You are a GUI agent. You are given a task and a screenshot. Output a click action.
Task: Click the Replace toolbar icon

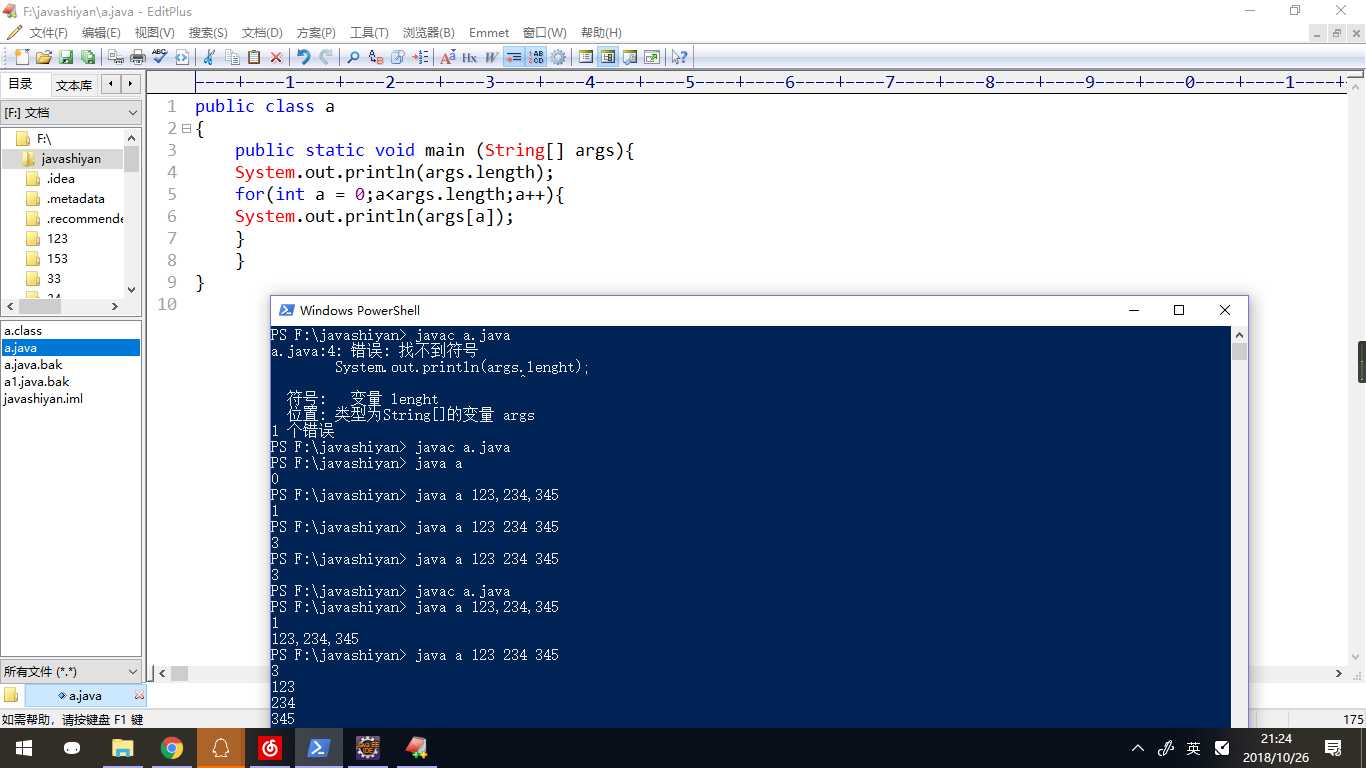[x=376, y=57]
